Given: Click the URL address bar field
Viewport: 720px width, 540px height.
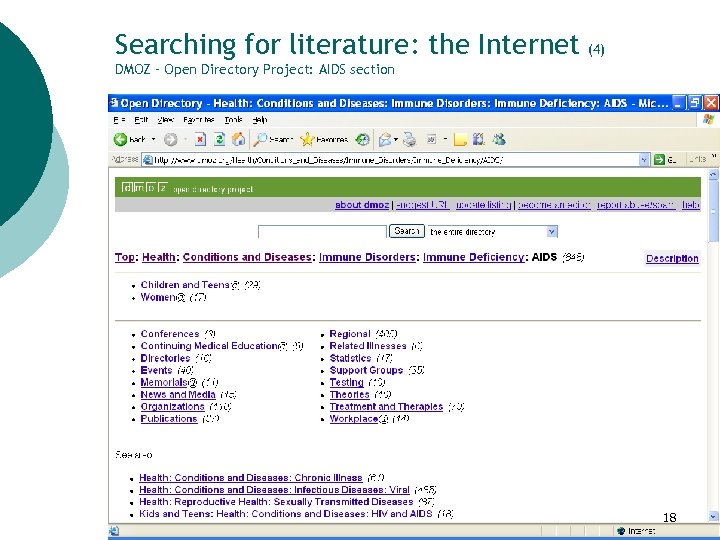Looking at the screenshot, I should pos(390,160).
